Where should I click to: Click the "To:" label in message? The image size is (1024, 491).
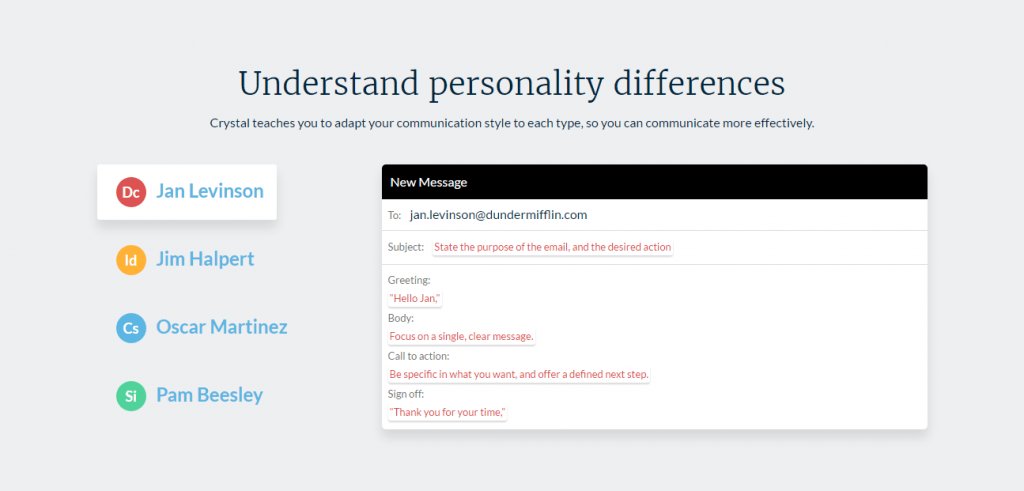(394, 216)
